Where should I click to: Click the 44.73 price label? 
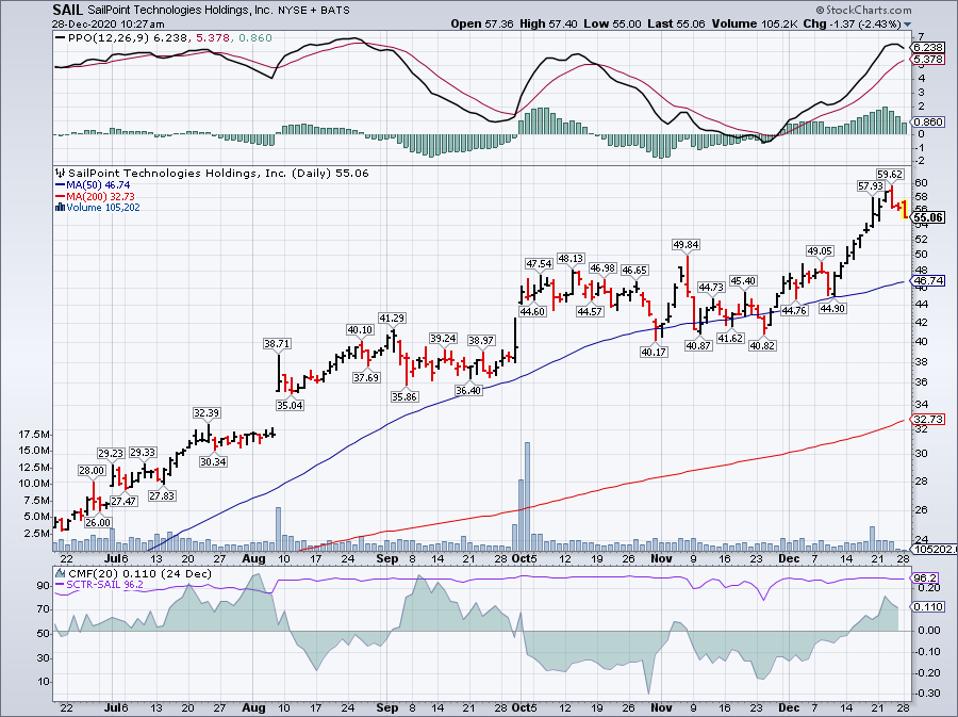click(711, 287)
